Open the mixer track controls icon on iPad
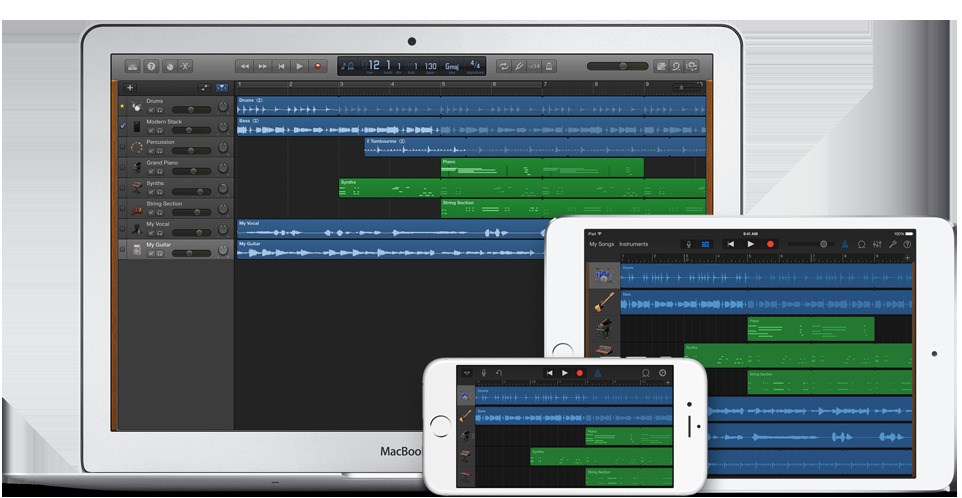 (877, 244)
